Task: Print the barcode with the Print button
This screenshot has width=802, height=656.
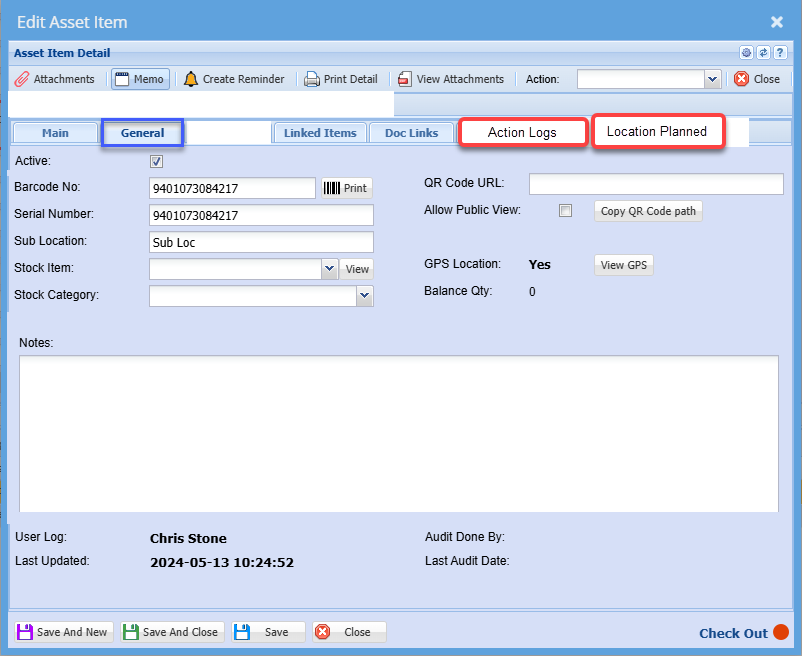Action: click(346, 188)
